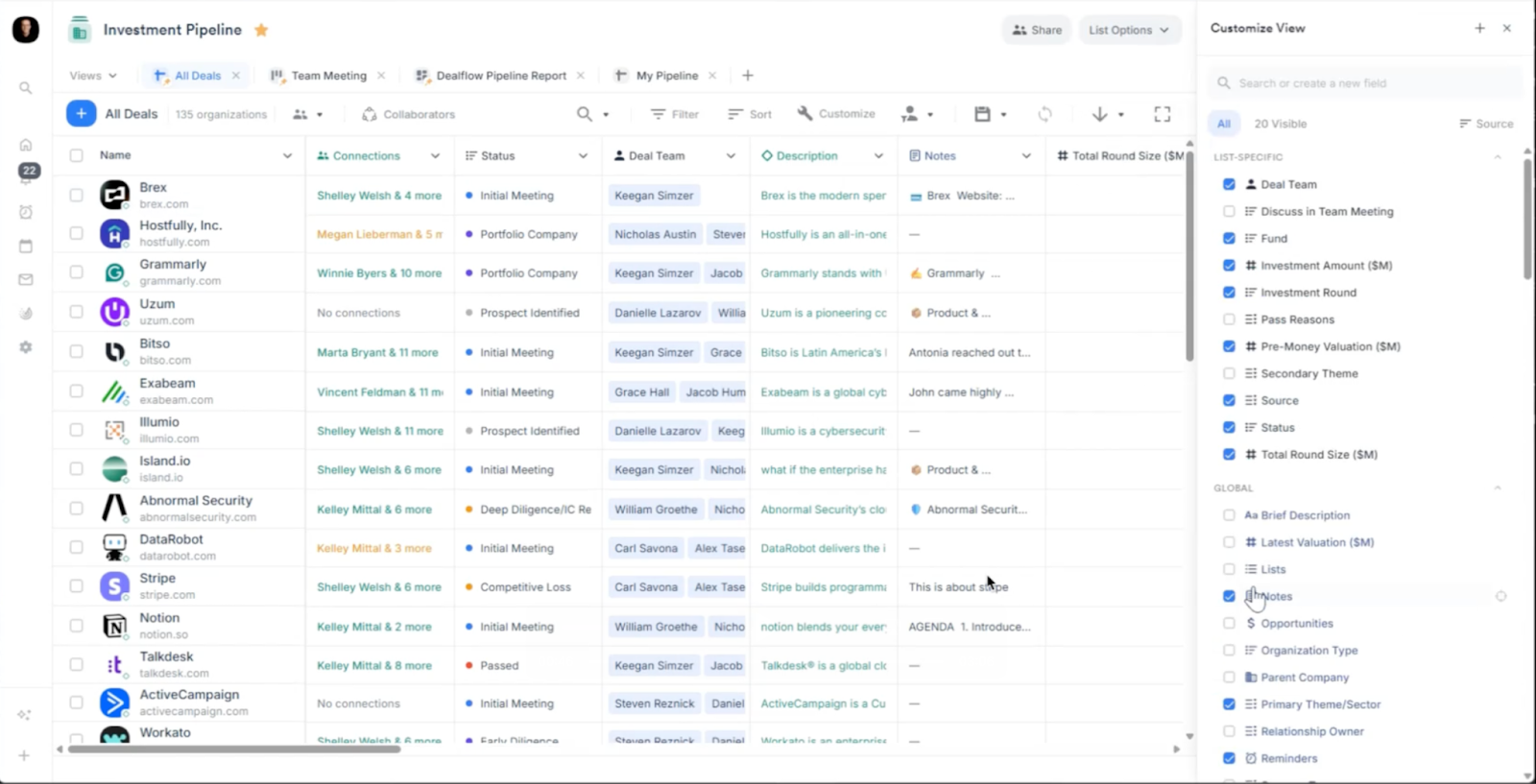1536x784 pixels.
Task: Check the Pass Reasons checkbox
Action: tap(1229, 320)
